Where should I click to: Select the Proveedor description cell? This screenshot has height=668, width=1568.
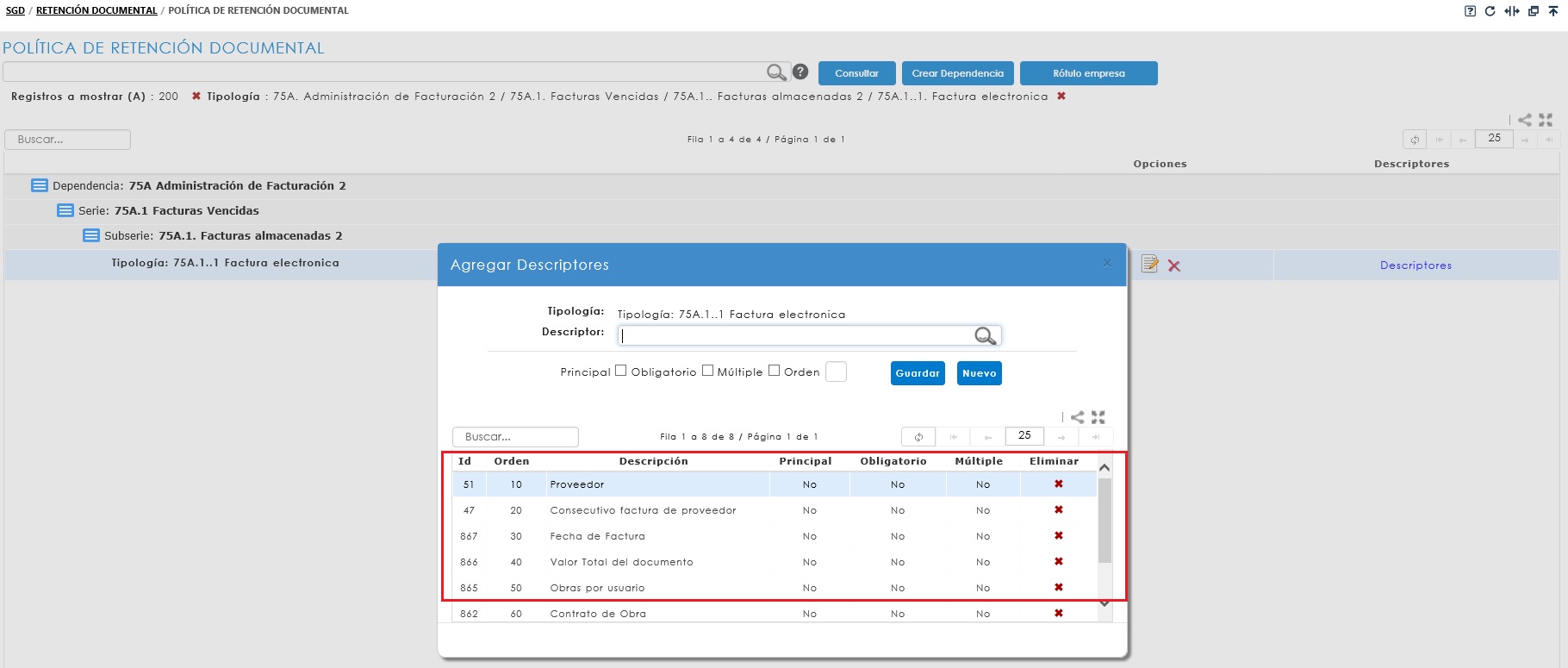click(x=657, y=484)
